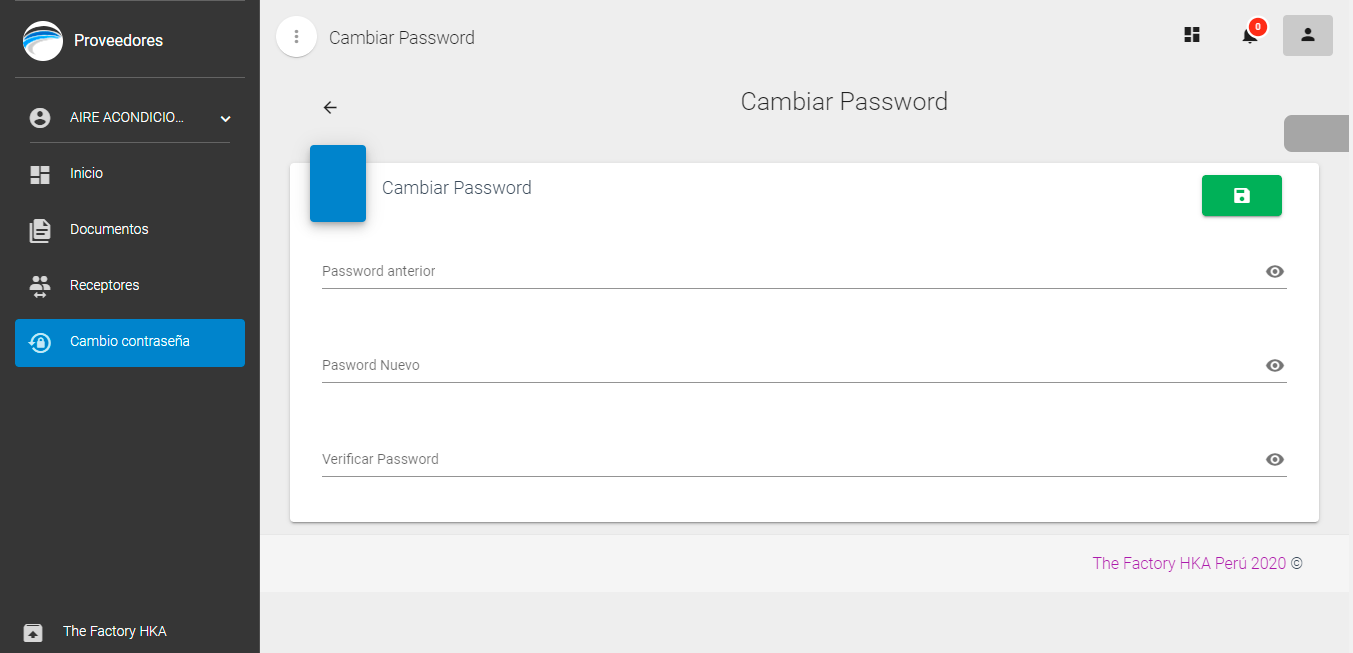Go to Receptores section

[x=130, y=286]
